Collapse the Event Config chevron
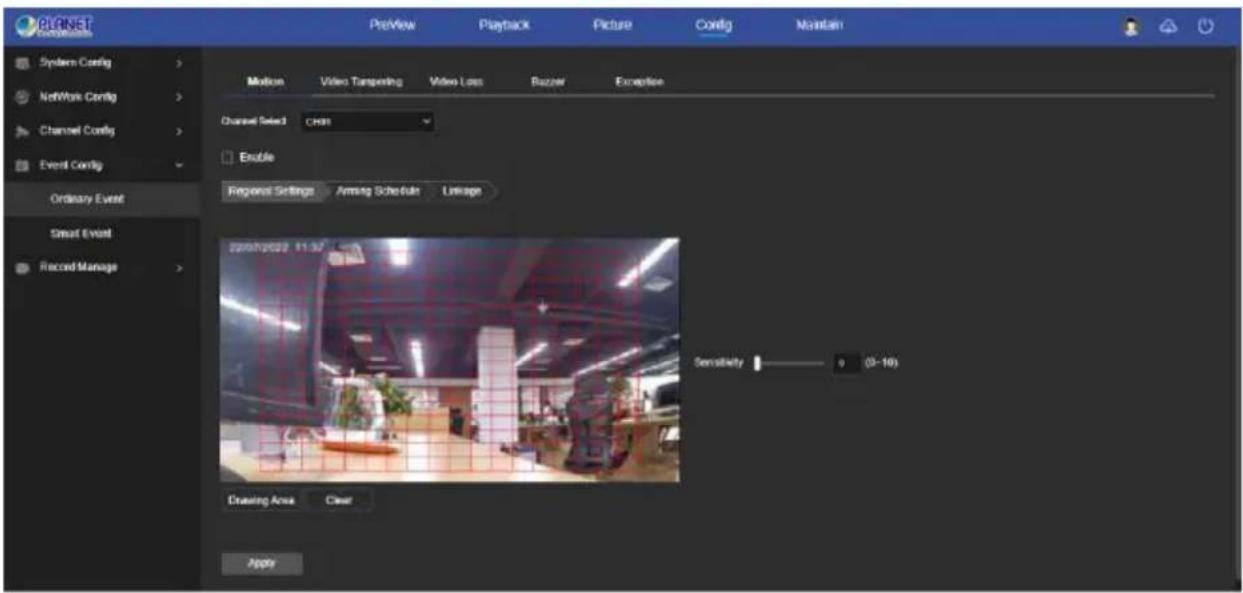The width and height of the screenshot is (1243, 593). (x=178, y=165)
